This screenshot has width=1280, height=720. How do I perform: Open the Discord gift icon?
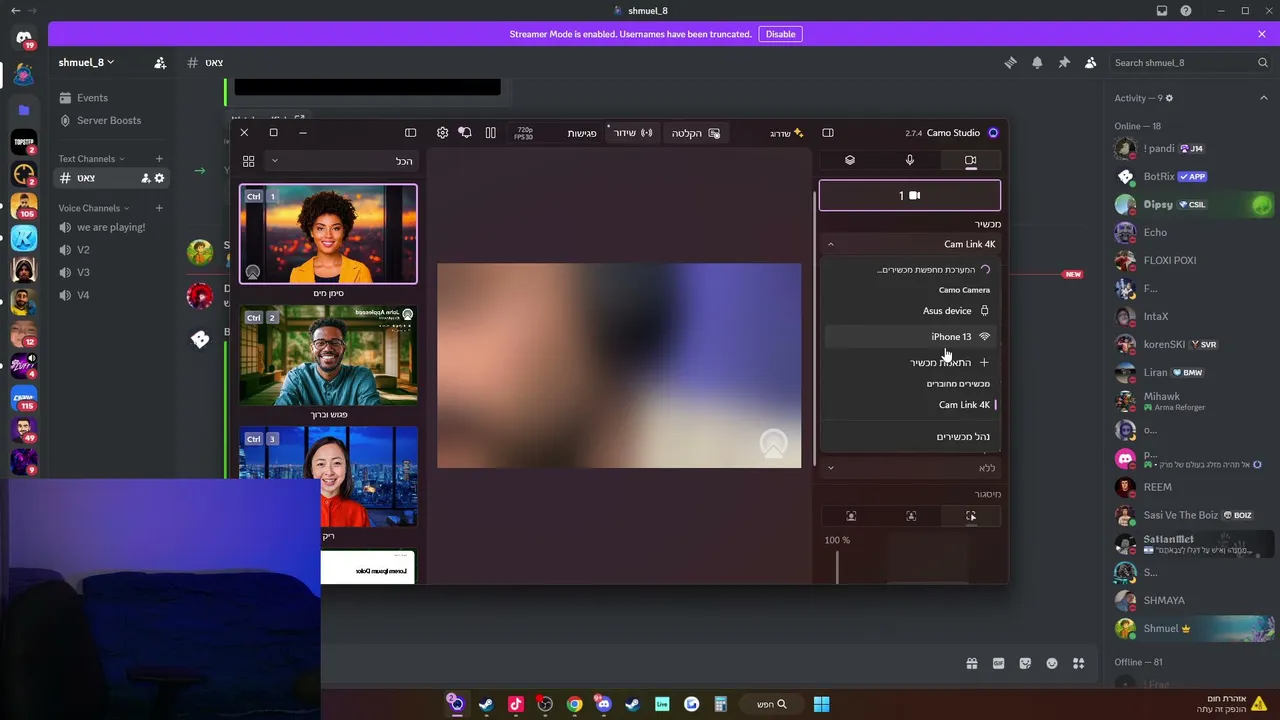pyautogui.click(x=971, y=663)
